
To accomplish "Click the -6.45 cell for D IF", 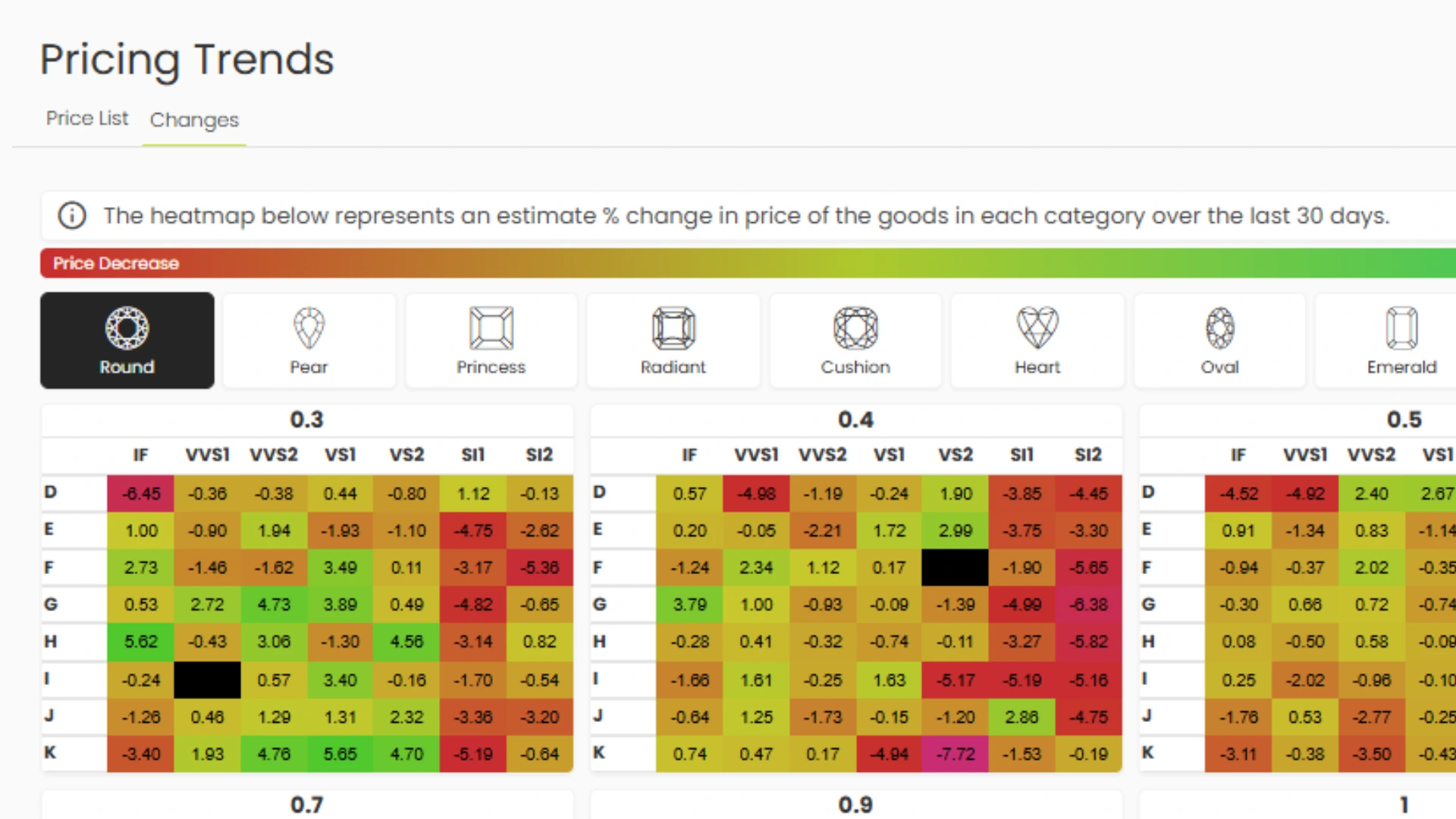I will [x=141, y=494].
